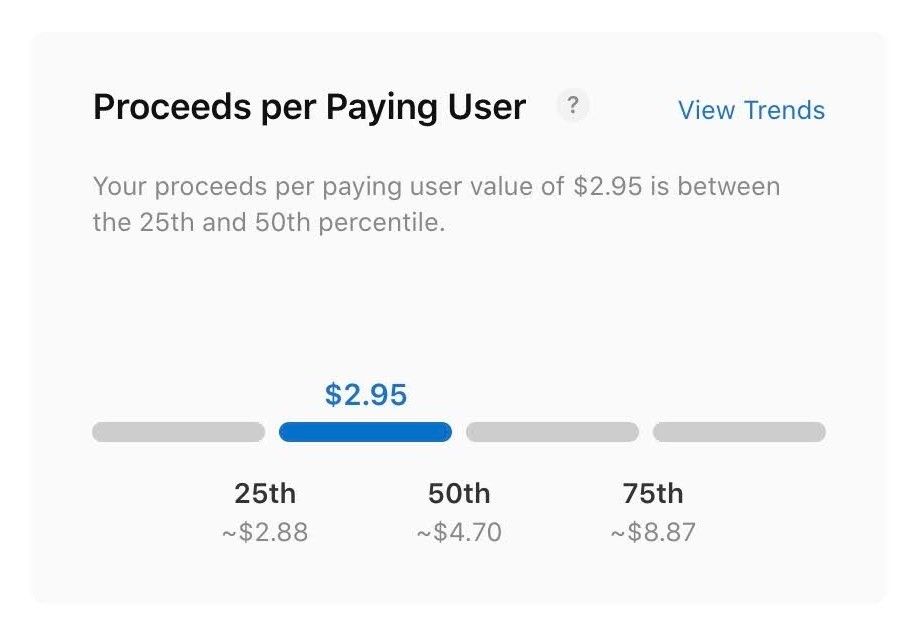Open the View Trends link
The image size is (899, 622).
751,110
